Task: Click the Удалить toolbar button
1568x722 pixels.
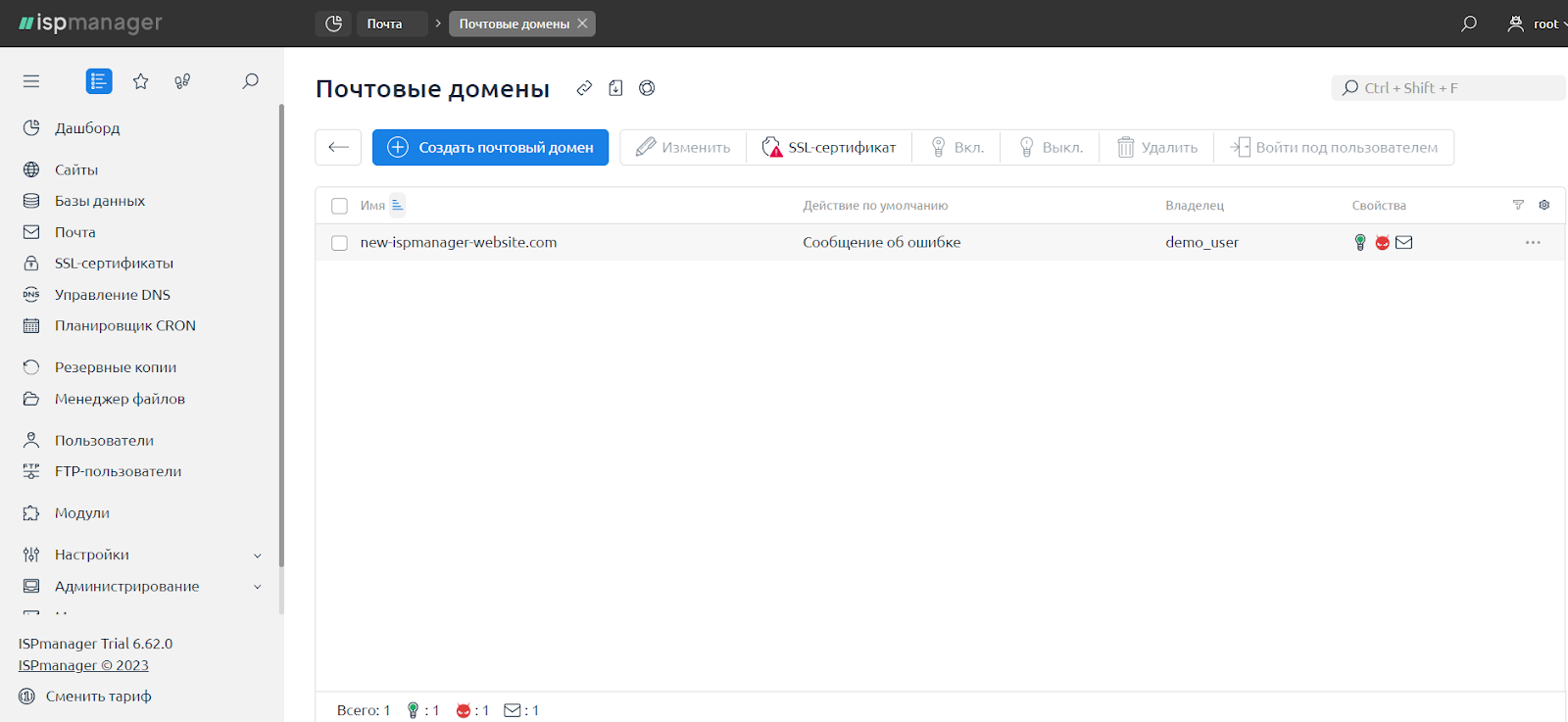Action: click(x=1157, y=147)
